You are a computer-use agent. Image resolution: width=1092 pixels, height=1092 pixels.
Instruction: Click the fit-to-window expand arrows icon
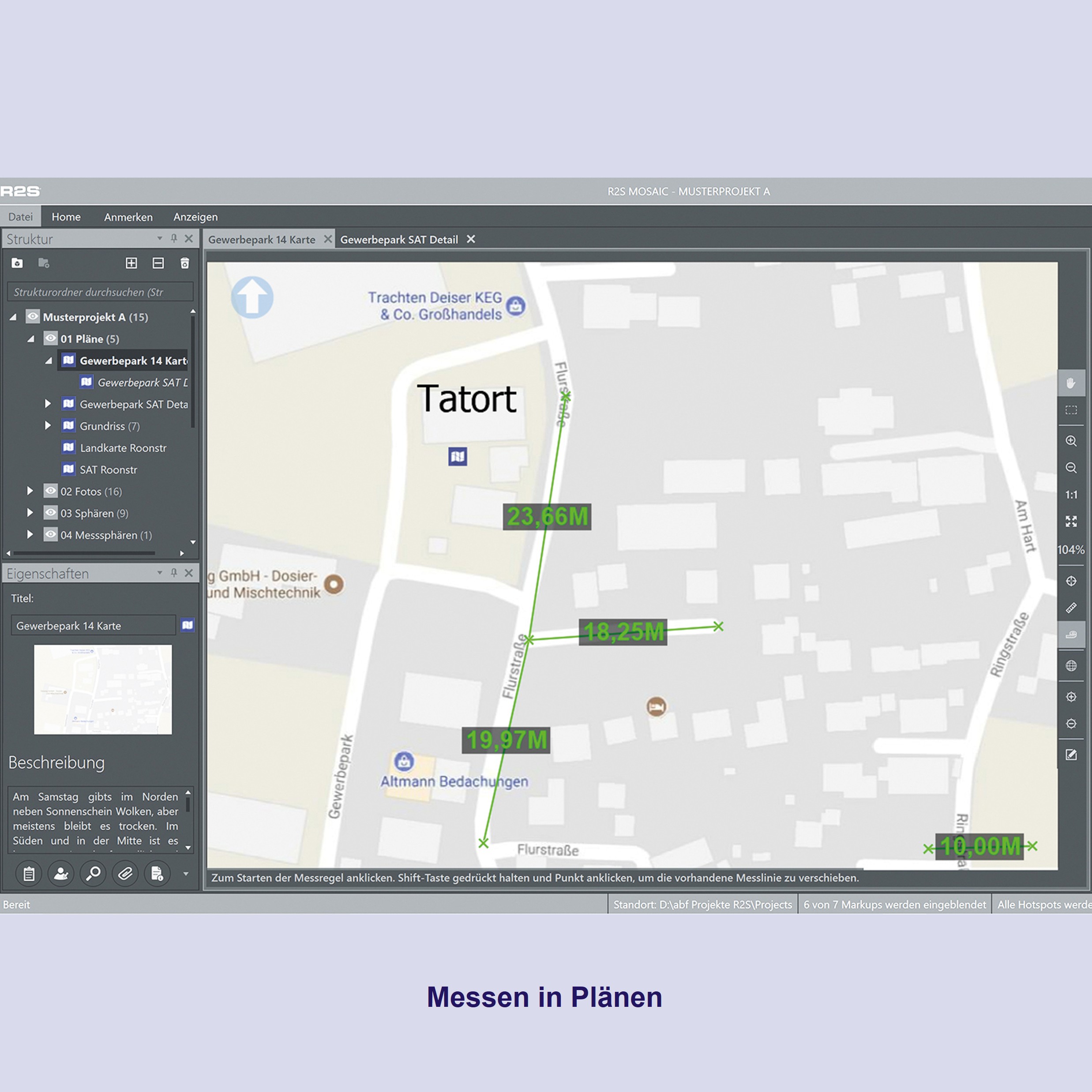(x=1070, y=521)
